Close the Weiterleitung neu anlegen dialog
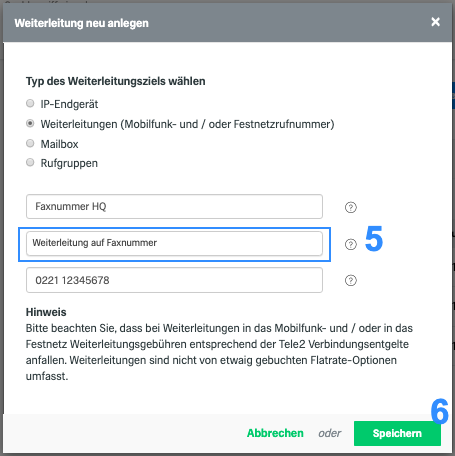455x456 pixels. [435, 22]
